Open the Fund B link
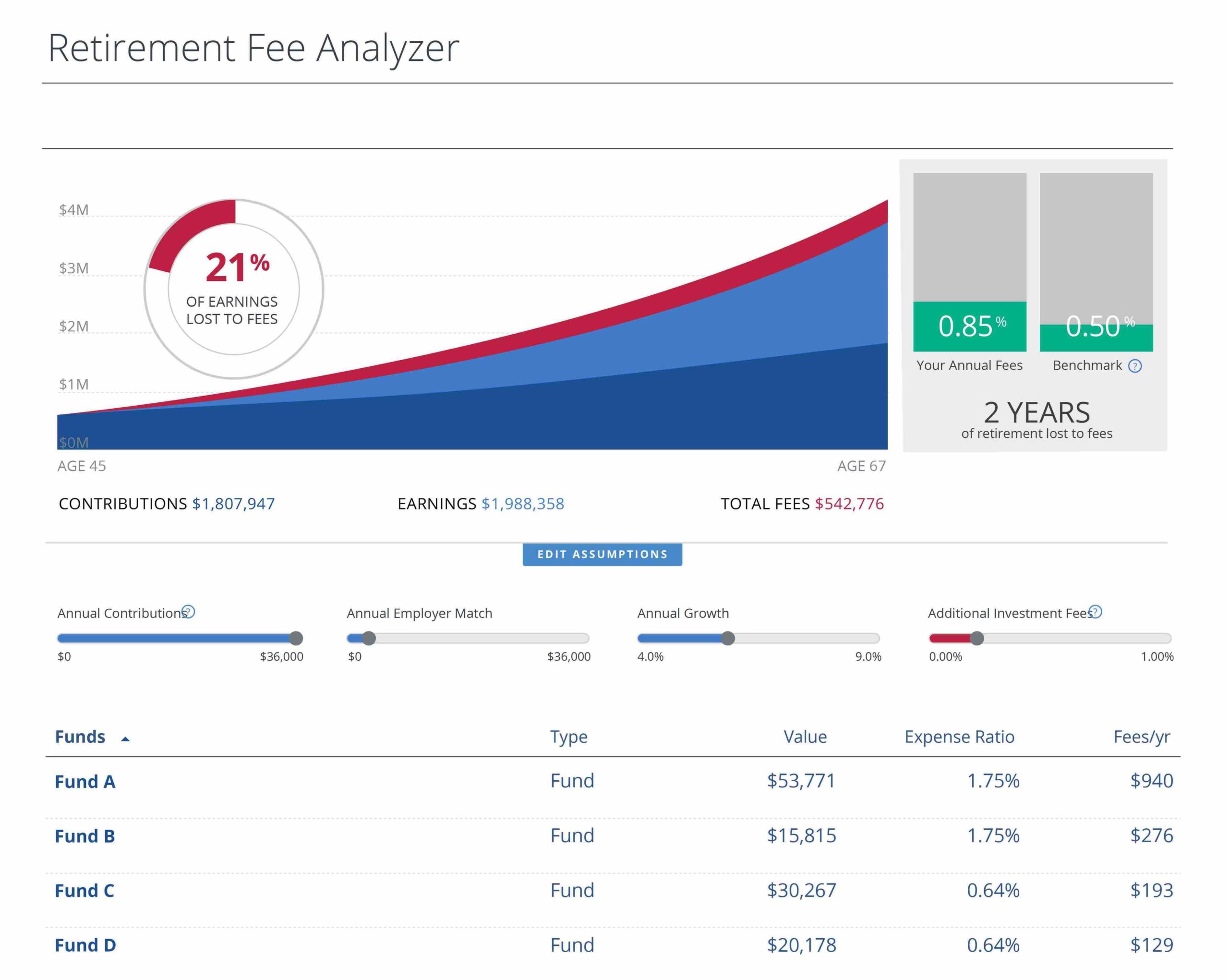The height and width of the screenshot is (980, 1229). [85, 836]
